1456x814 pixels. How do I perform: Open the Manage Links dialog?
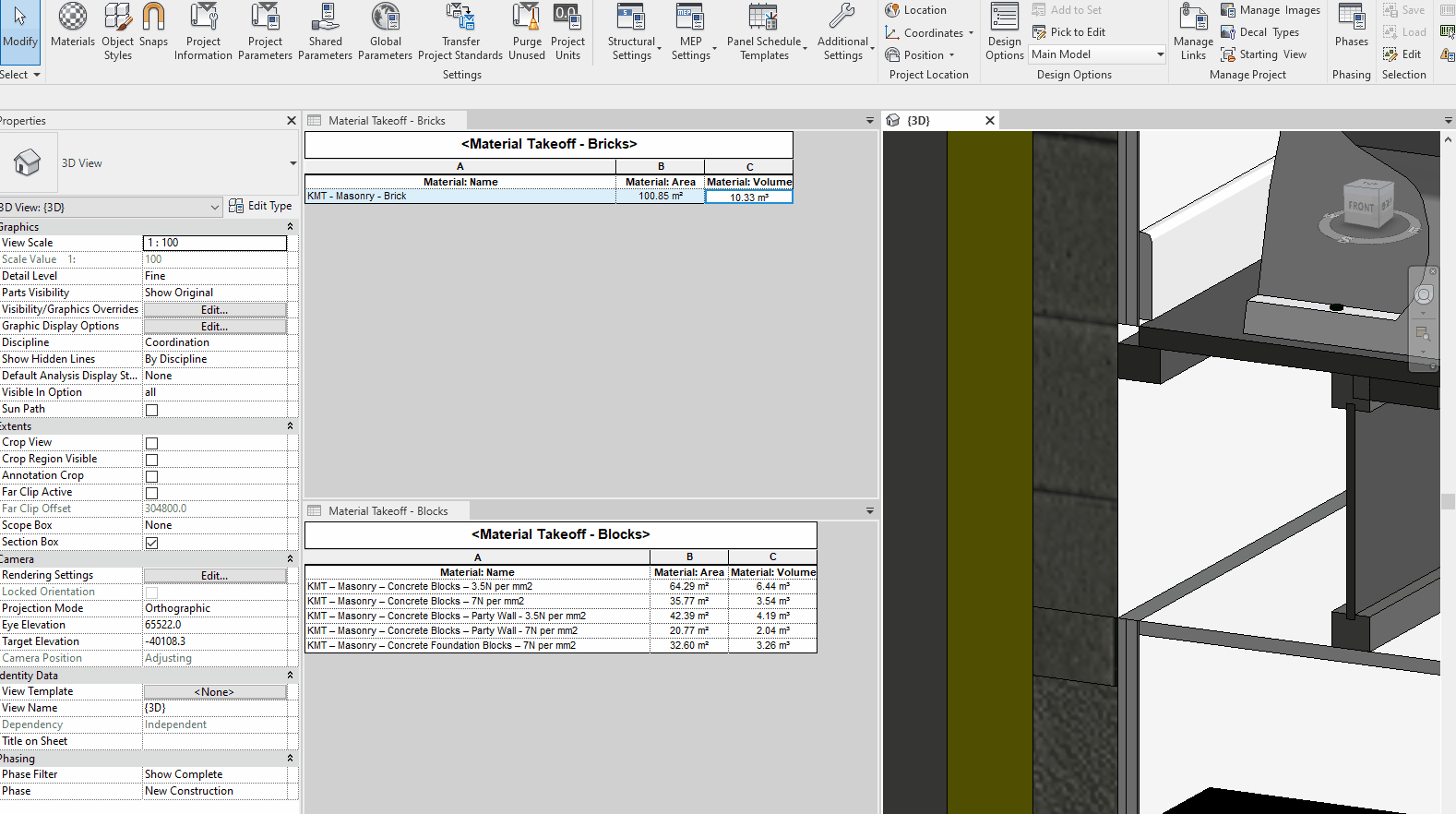point(1193,31)
